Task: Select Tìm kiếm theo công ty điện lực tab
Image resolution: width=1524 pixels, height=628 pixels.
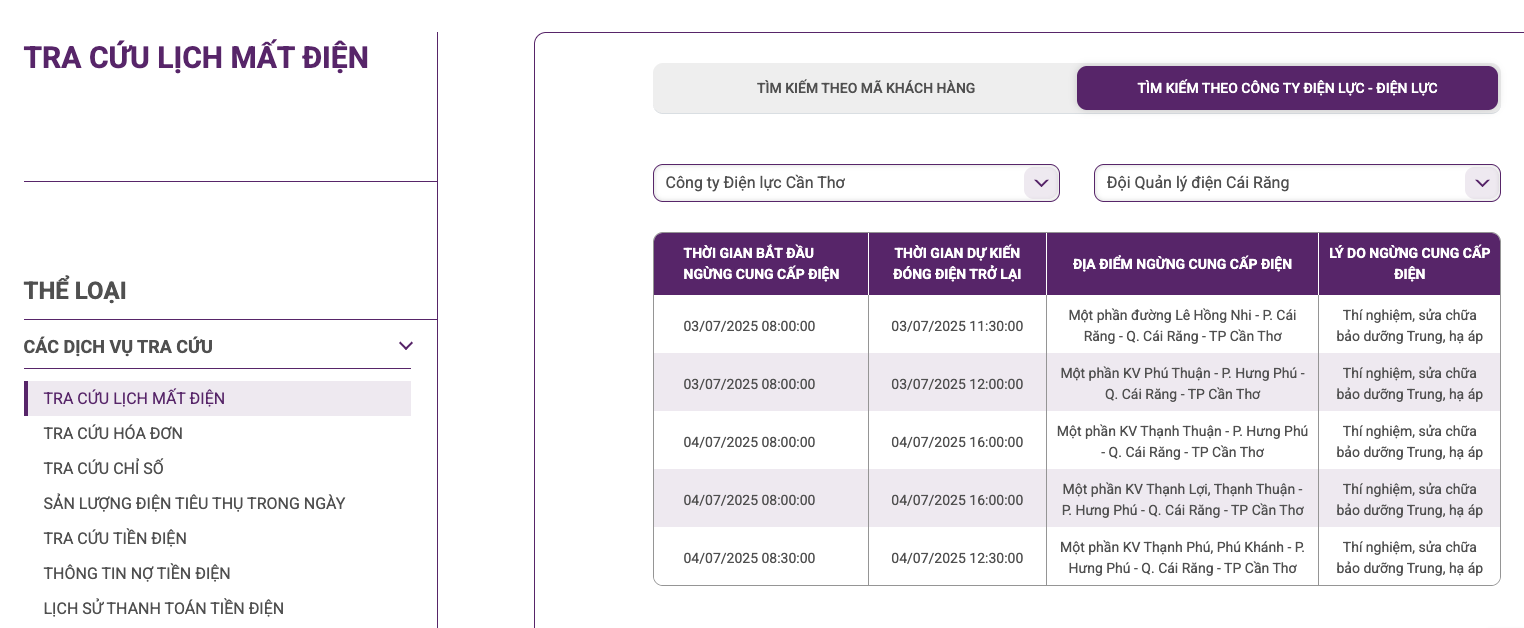Action: tap(1287, 88)
